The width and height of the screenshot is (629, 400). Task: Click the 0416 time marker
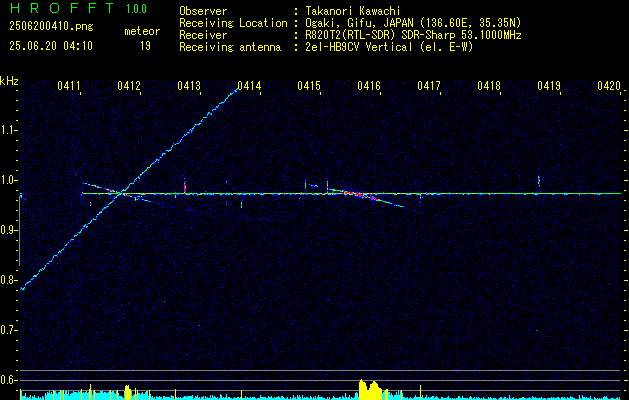369,85
